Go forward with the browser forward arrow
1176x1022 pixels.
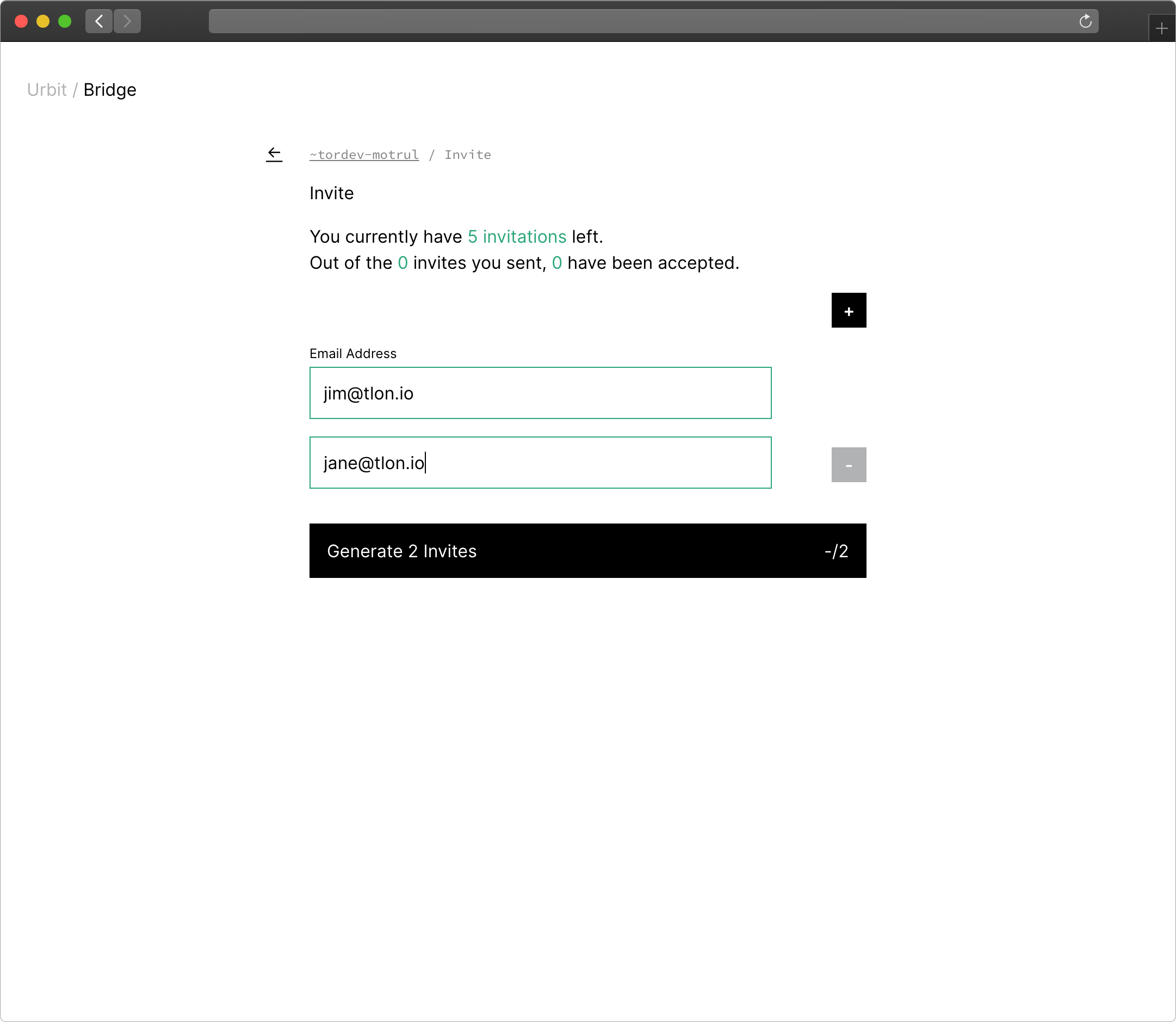127,22
